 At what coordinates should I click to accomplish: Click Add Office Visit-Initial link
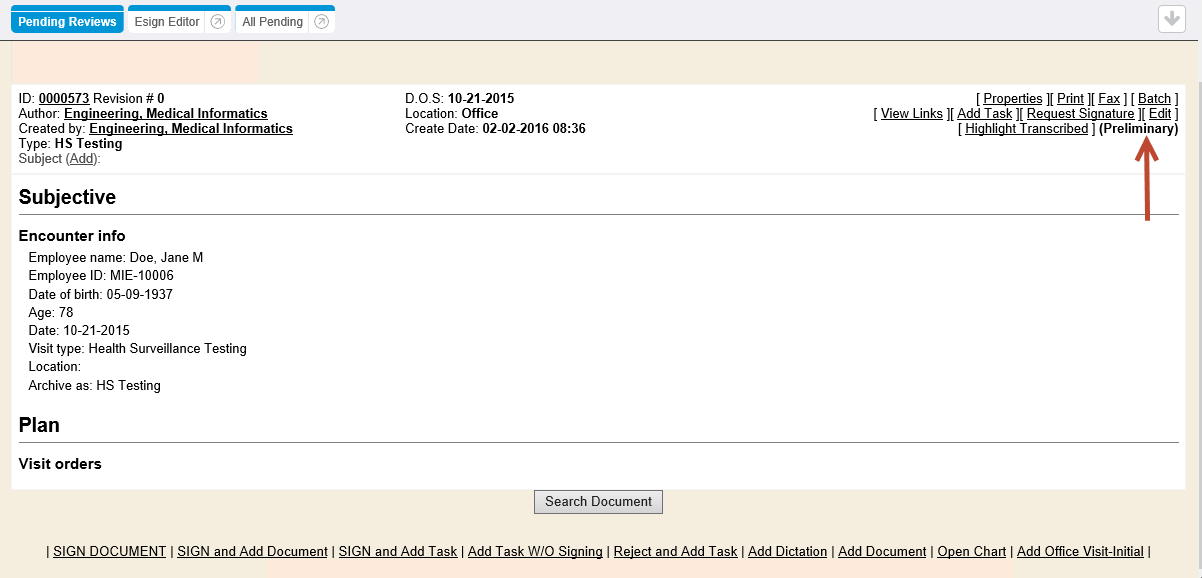click(1080, 552)
